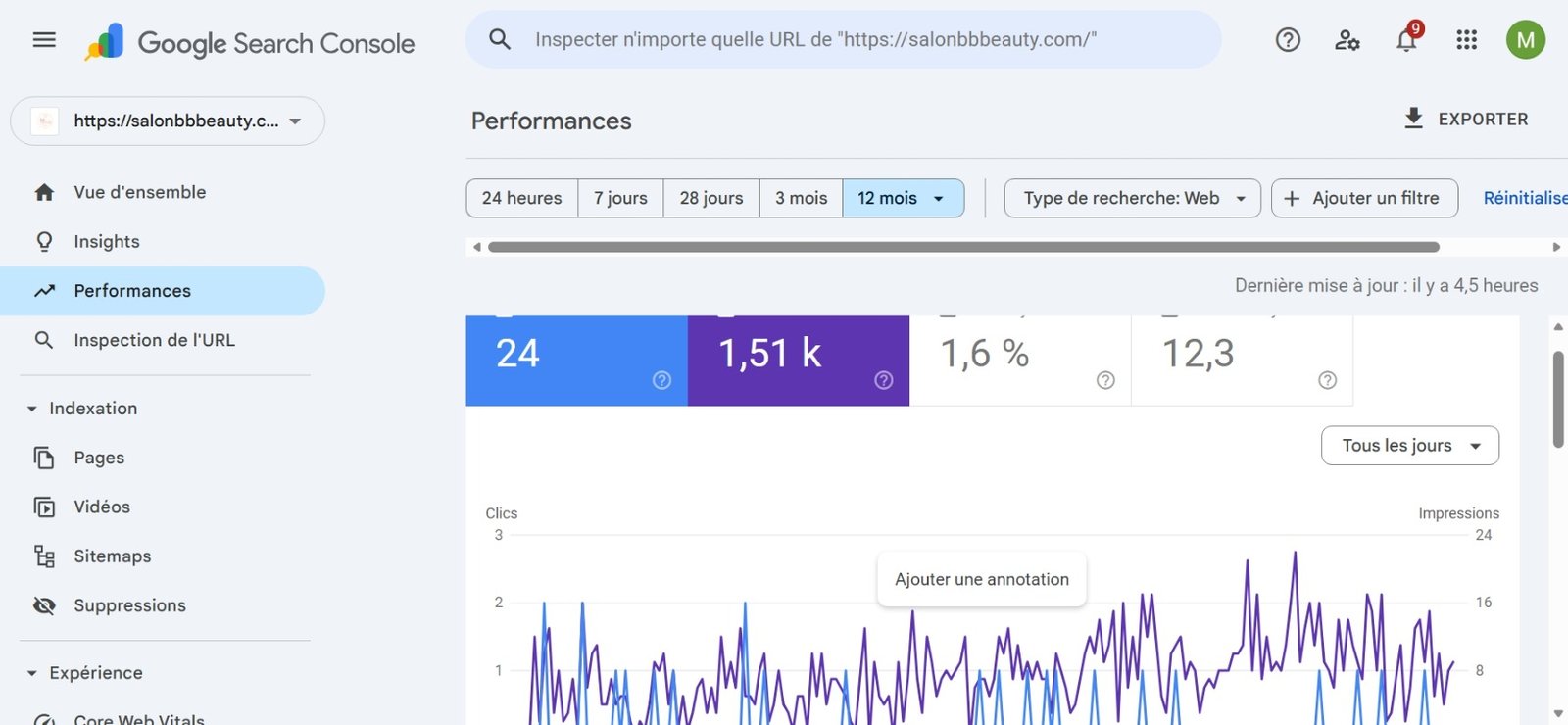The image size is (1568, 725).
Task: Click help icon in the 12,3 position card
Action: (x=1327, y=380)
